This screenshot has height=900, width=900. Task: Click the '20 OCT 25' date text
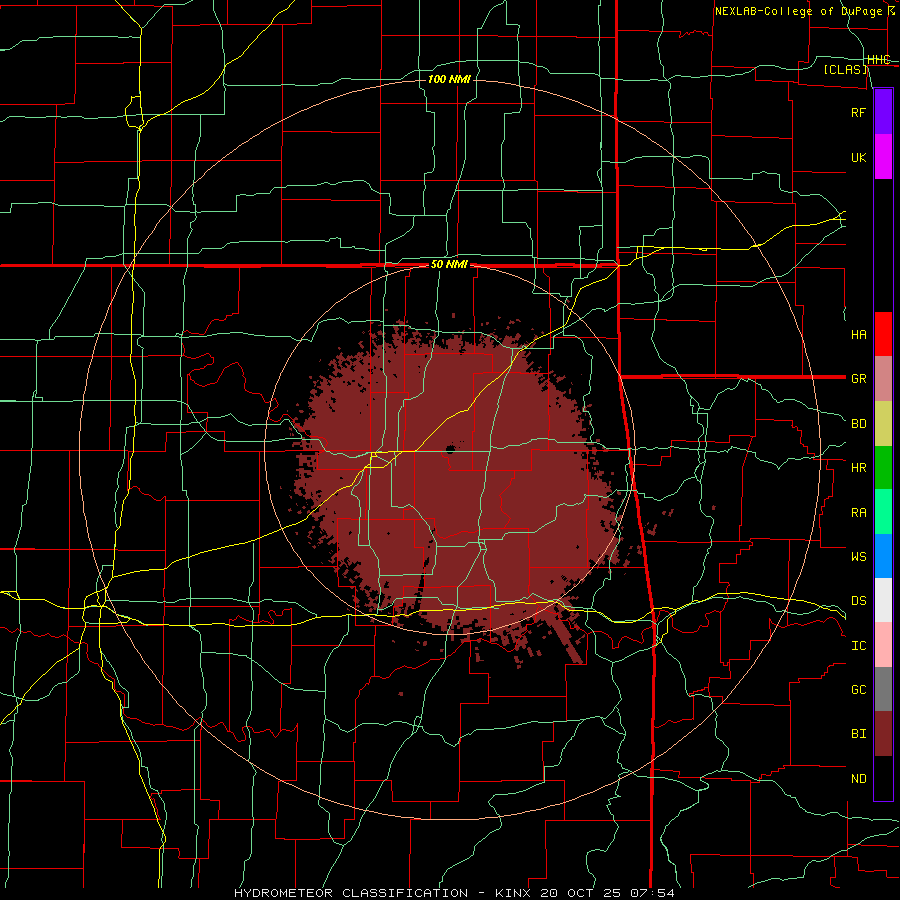pyautogui.click(x=580, y=893)
